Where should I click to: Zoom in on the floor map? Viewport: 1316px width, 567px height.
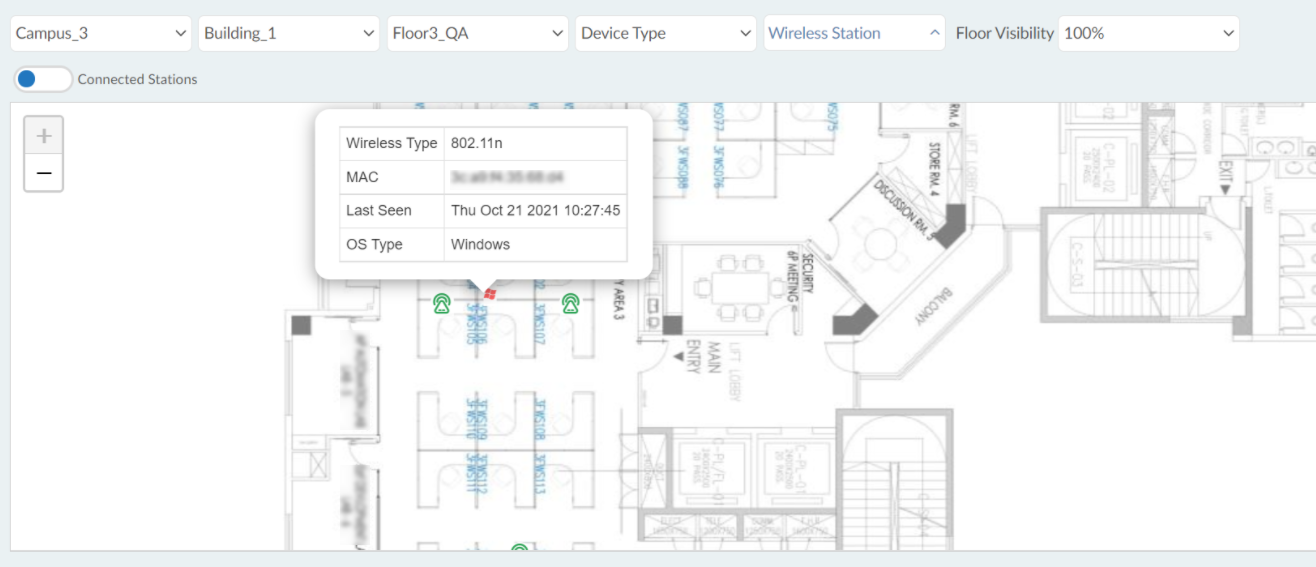(44, 135)
